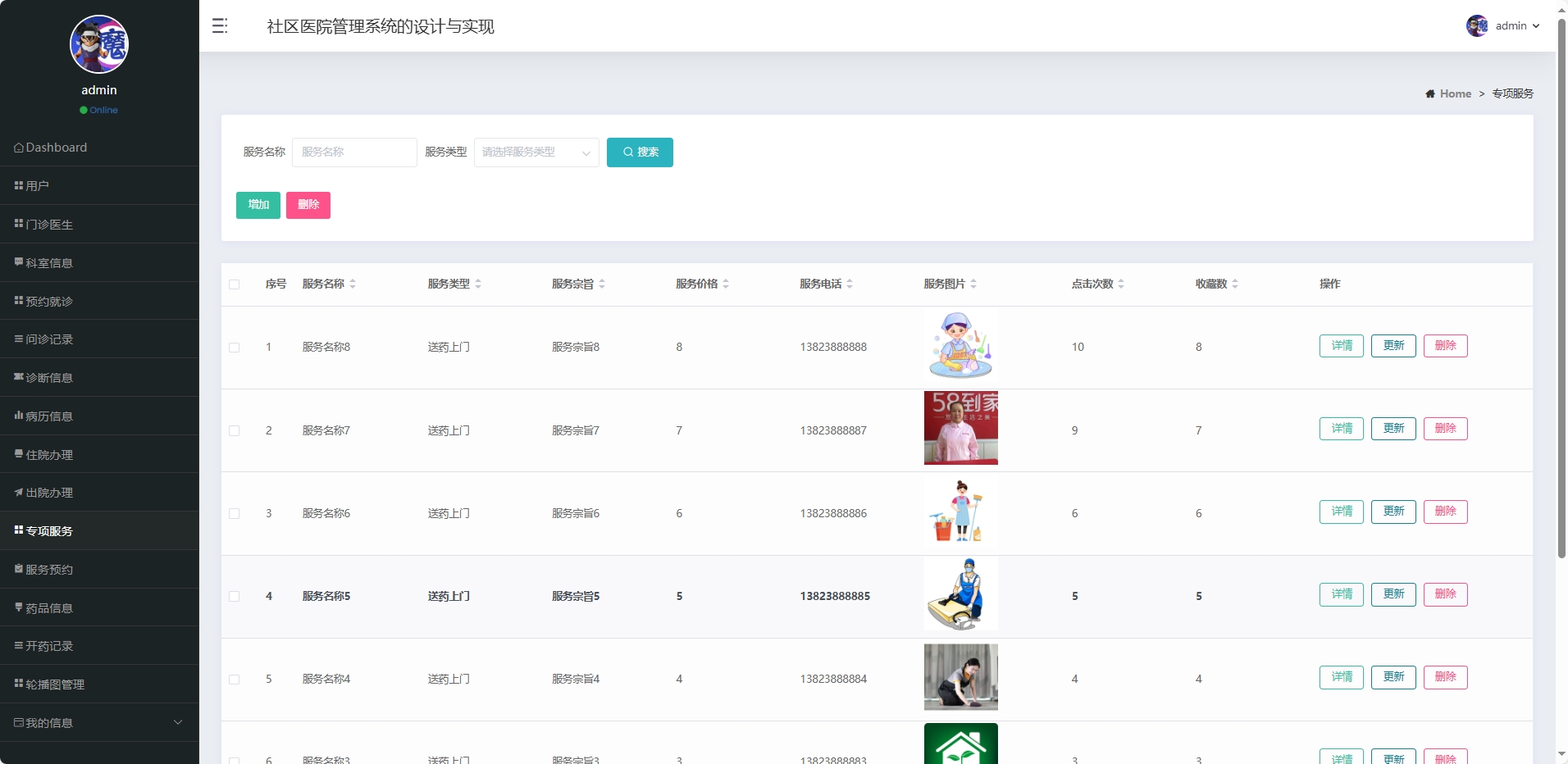Screen dimensions: 1568x764
Task: Open 门诊医生 in the sidebar
Action: click(99, 224)
